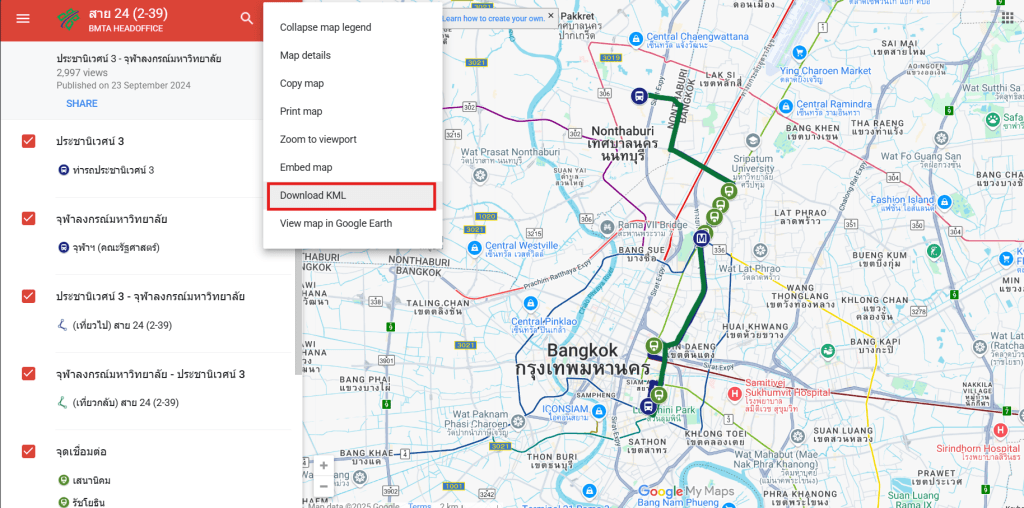
Task: Click Samitivej Sukhumvit Hospital marker icon
Action: click(x=735, y=393)
